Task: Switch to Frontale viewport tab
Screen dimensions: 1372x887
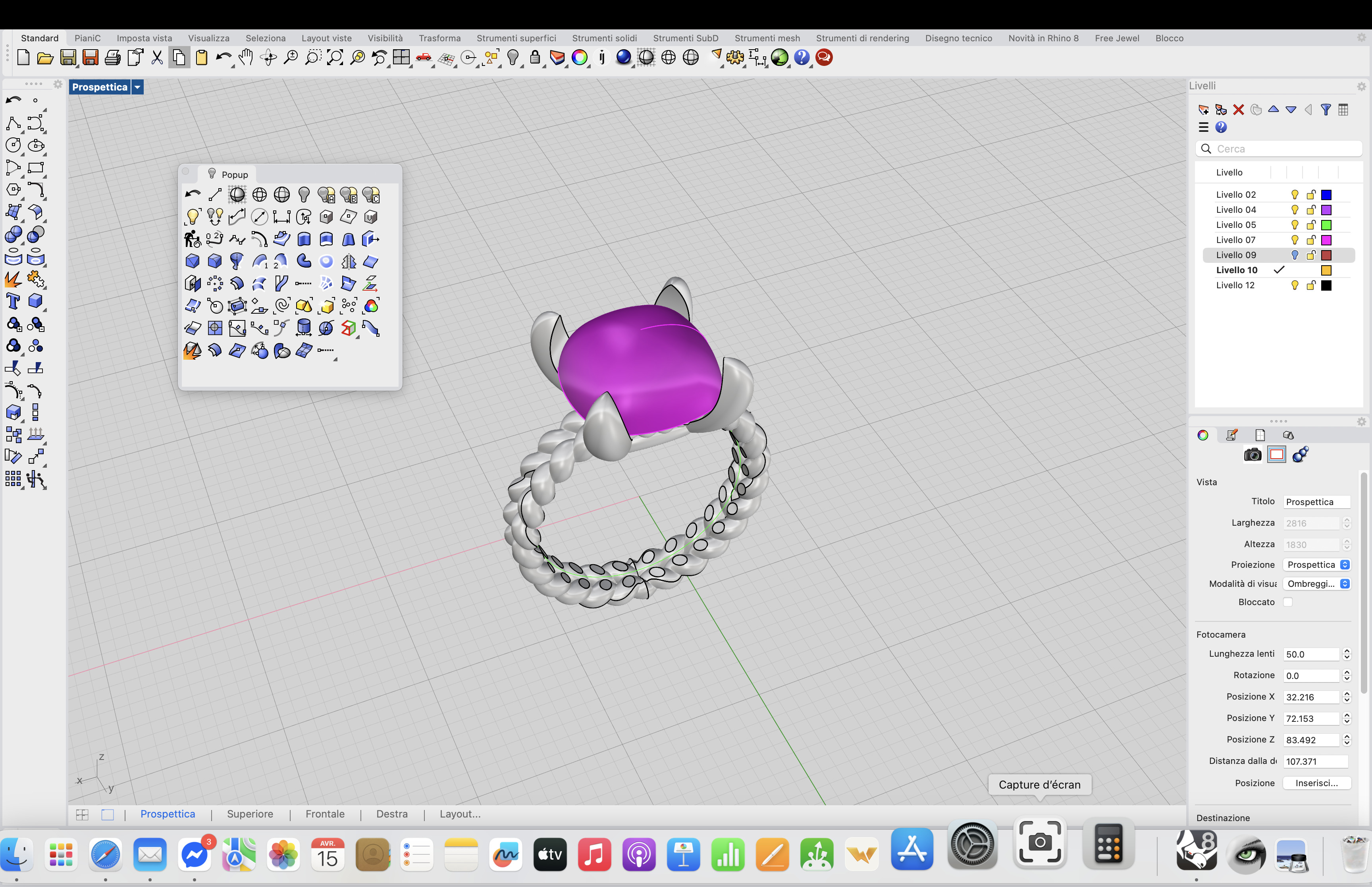Action: click(x=325, y=814)
